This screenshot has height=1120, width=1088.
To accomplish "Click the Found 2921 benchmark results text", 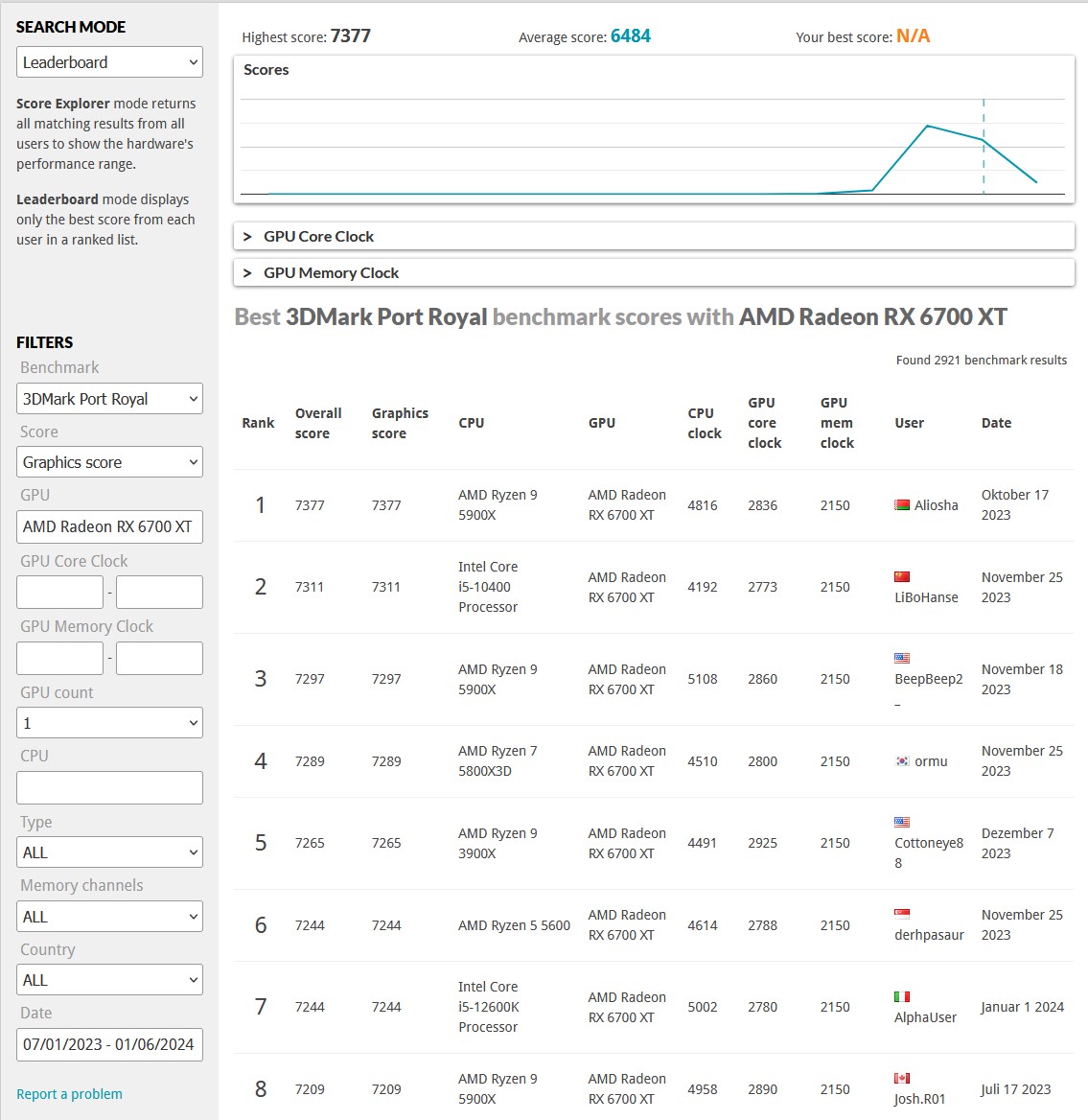I will (x=981, y=360).
